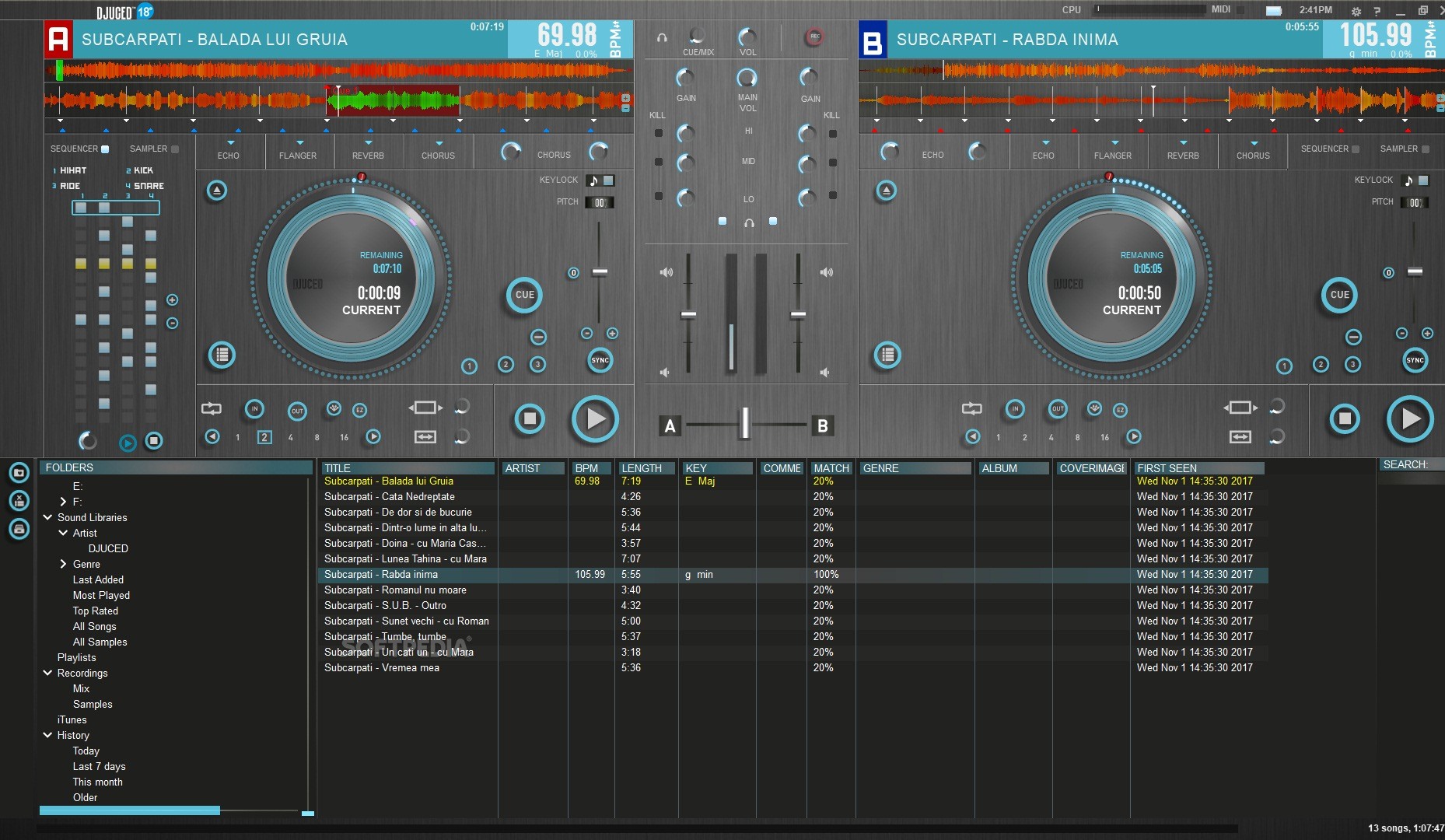The height and width of the screenshot is (840, 1445).
Task: Toggle SAMPLER on deck A
Action: 175,149
